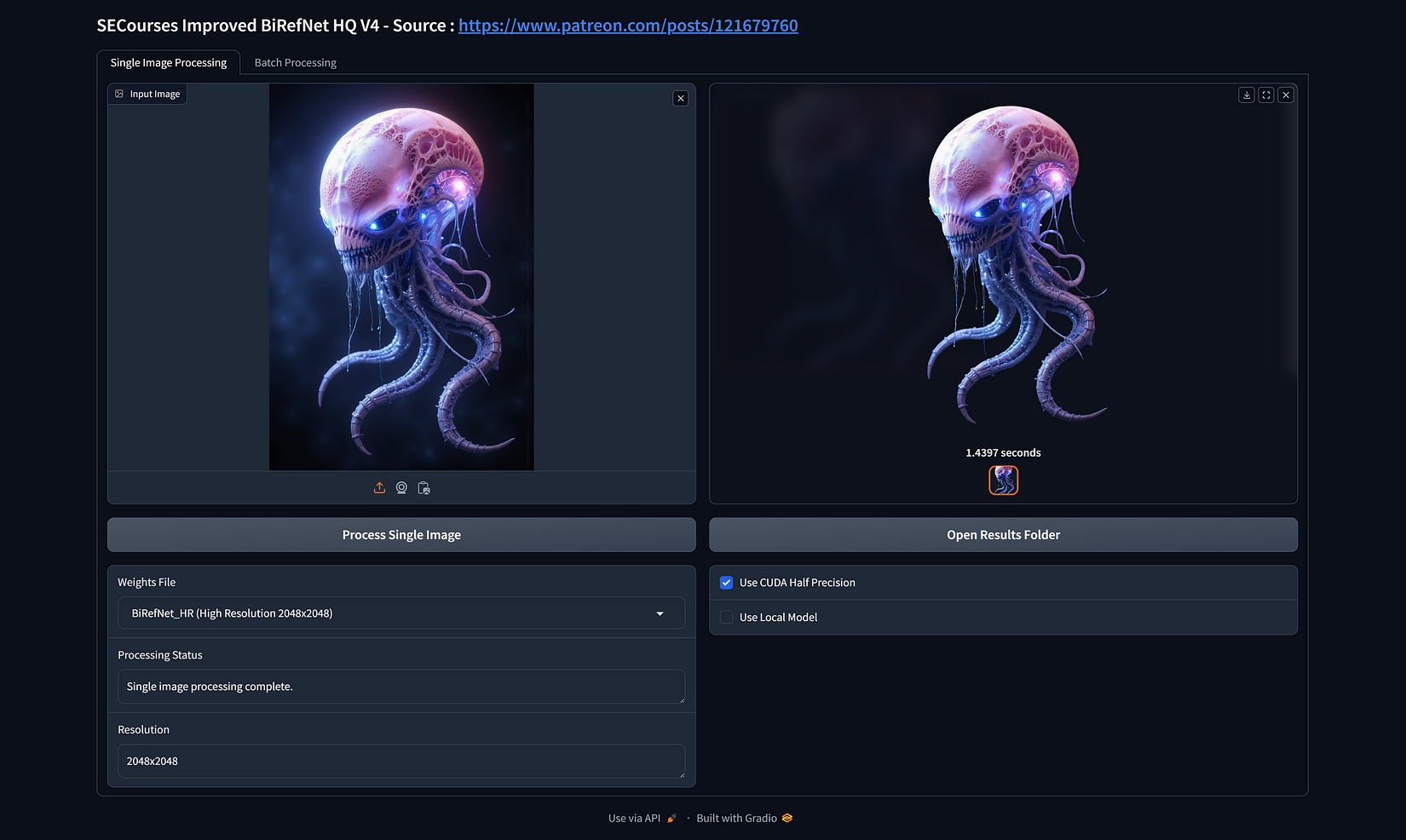Click the Gradio logo icon in footer
The image size is (1406, 840).
pyautogui.click(x=787, y=818)
